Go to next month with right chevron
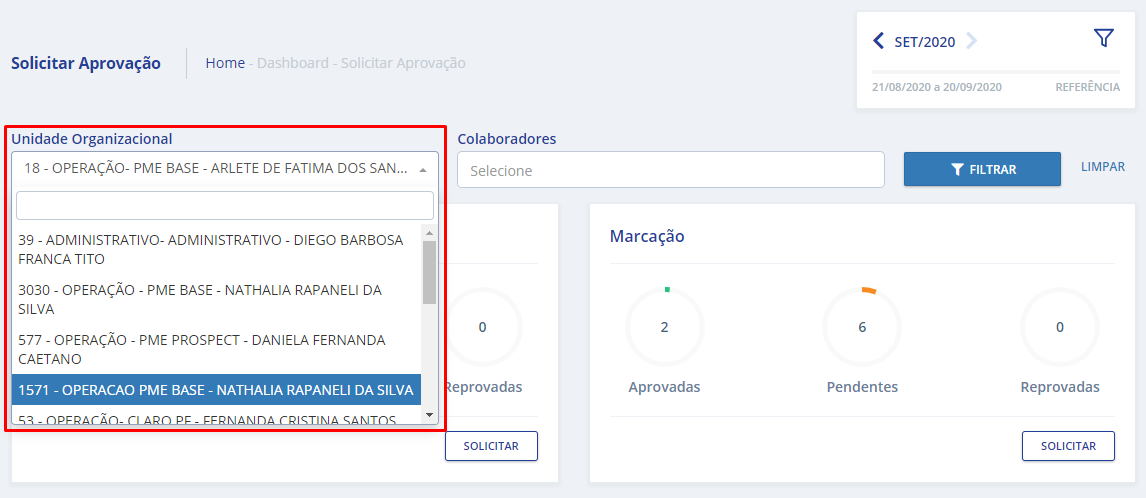The image size is (1146, 498). pos(971,41)
